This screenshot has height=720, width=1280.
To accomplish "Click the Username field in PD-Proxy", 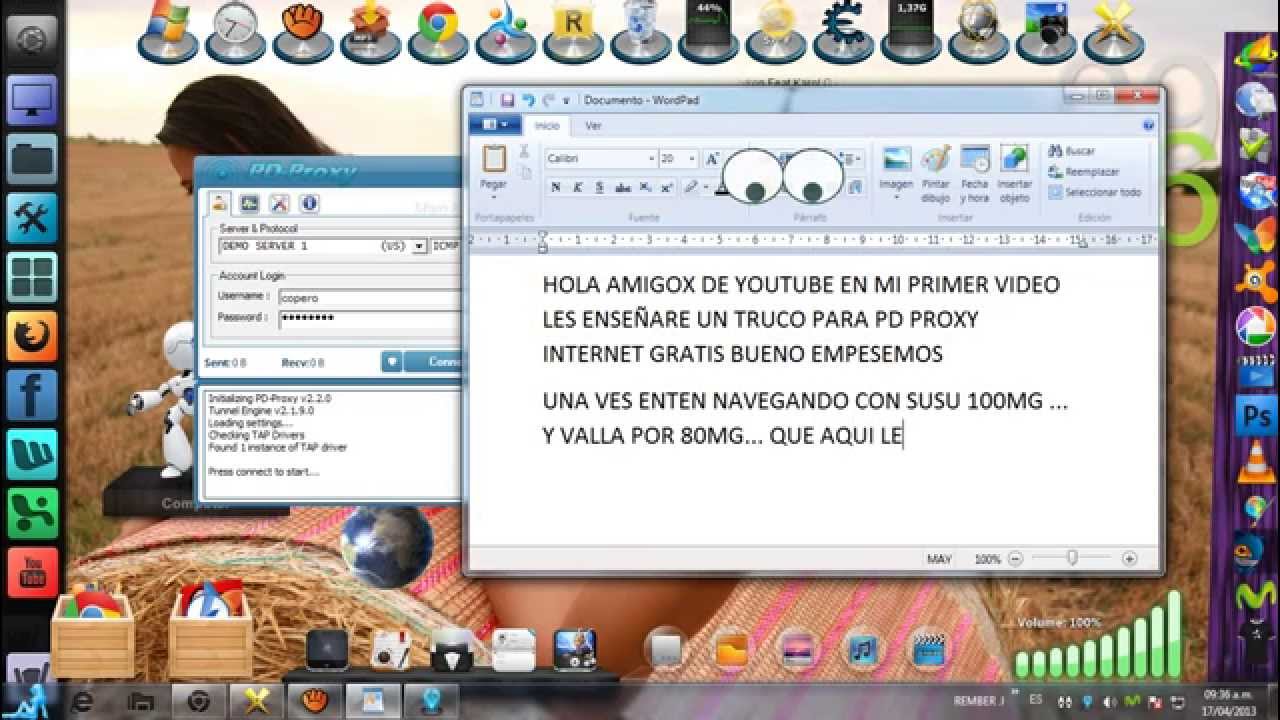I will 369,297.
